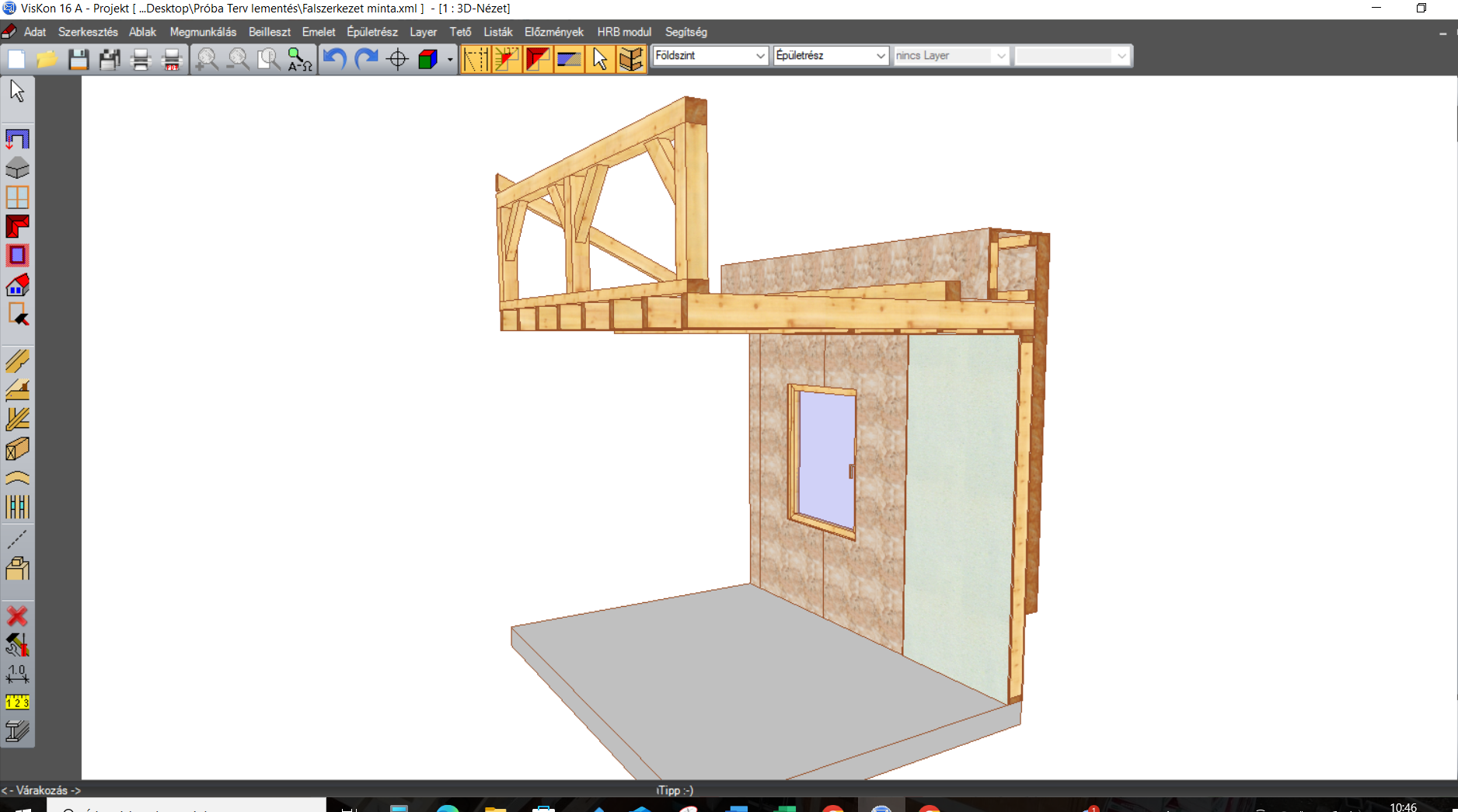Screen dimensions: 1458x812
Task: Click the Redo arrow icon
Action: click(366, 59)
